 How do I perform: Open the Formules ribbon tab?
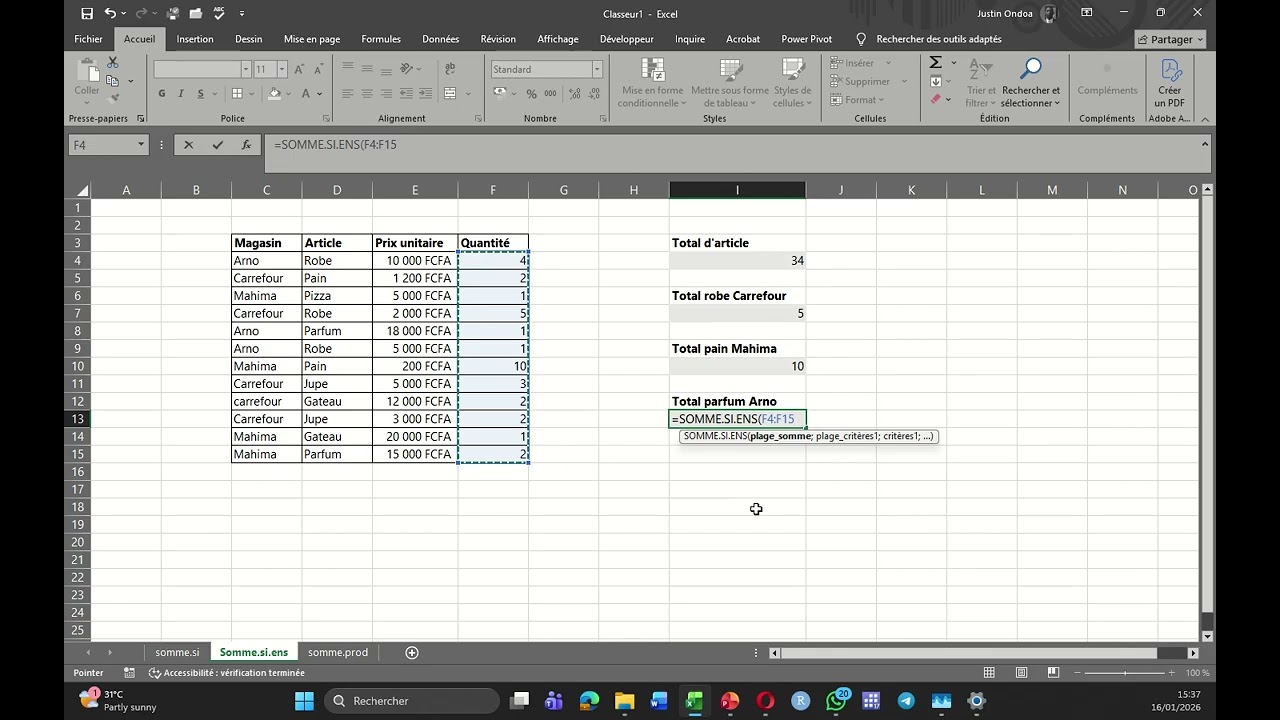(381, 39)
